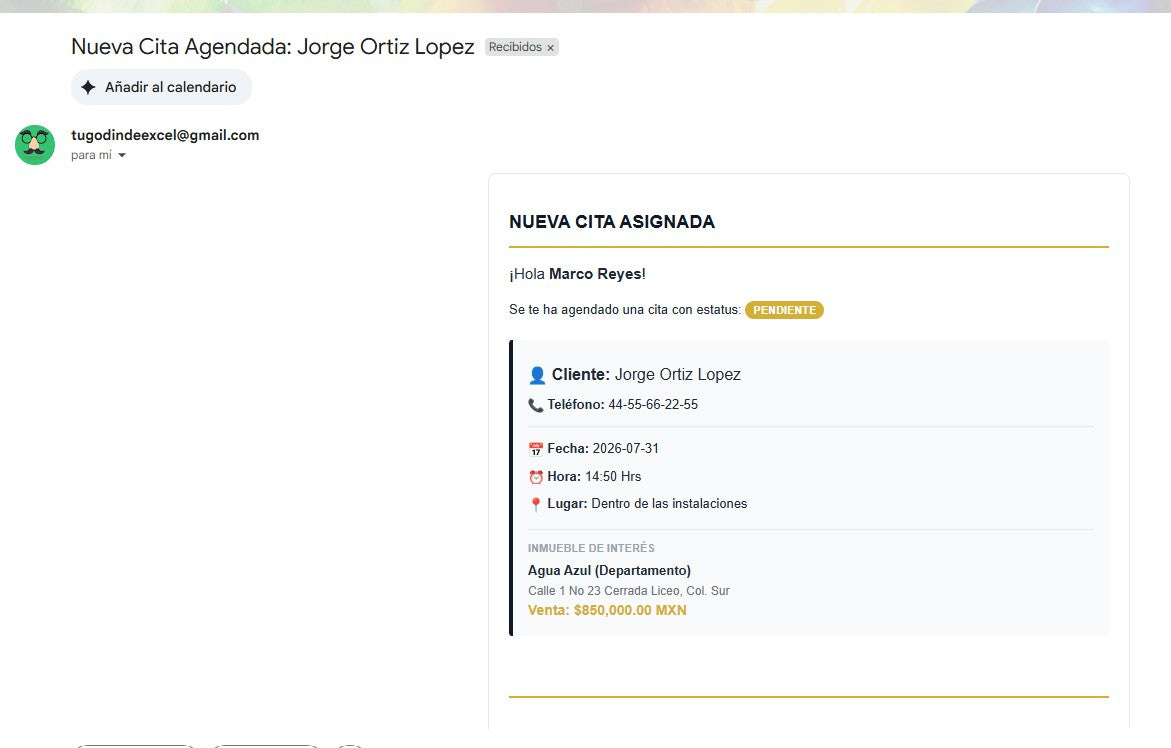
Task: Click the person icon beside Cliente
Action: (537, 375)
